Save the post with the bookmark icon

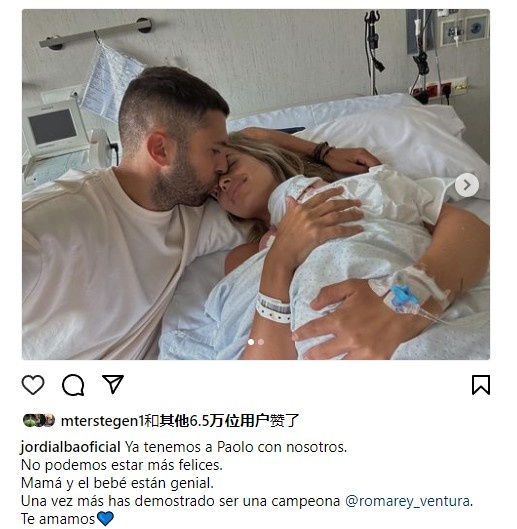coord(481,385)
